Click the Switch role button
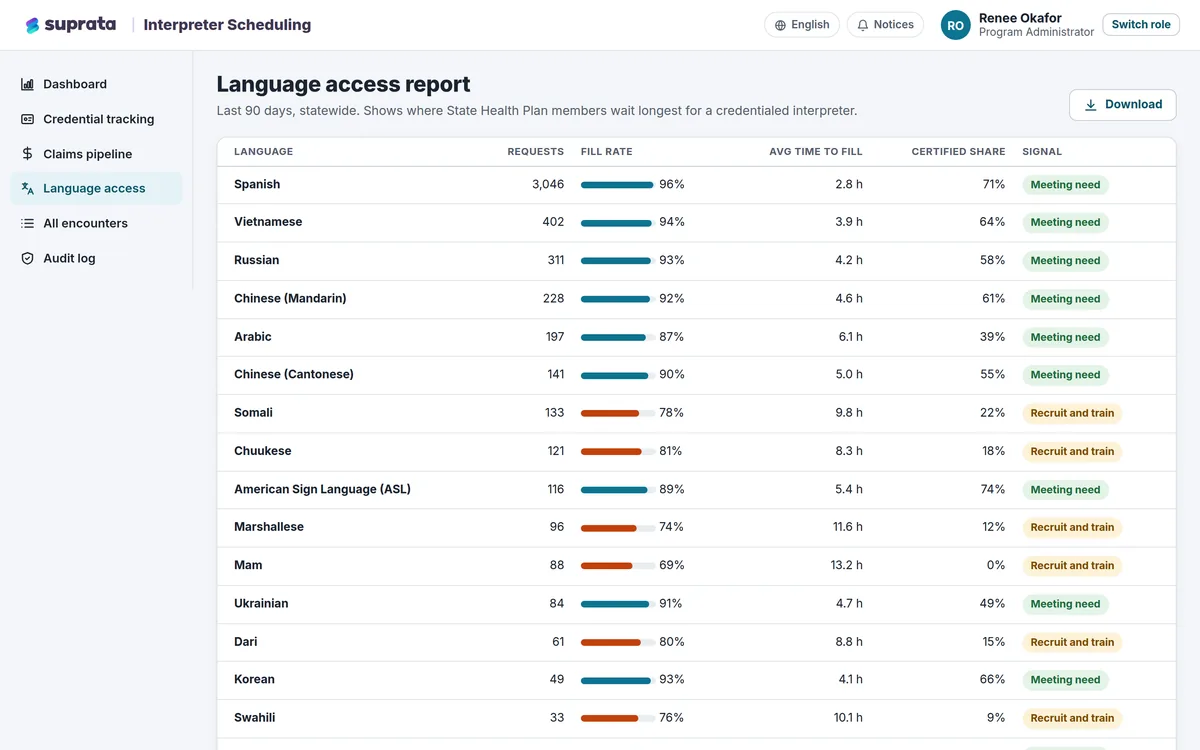Screen dimensions: 1200x750 point(1140,25)
